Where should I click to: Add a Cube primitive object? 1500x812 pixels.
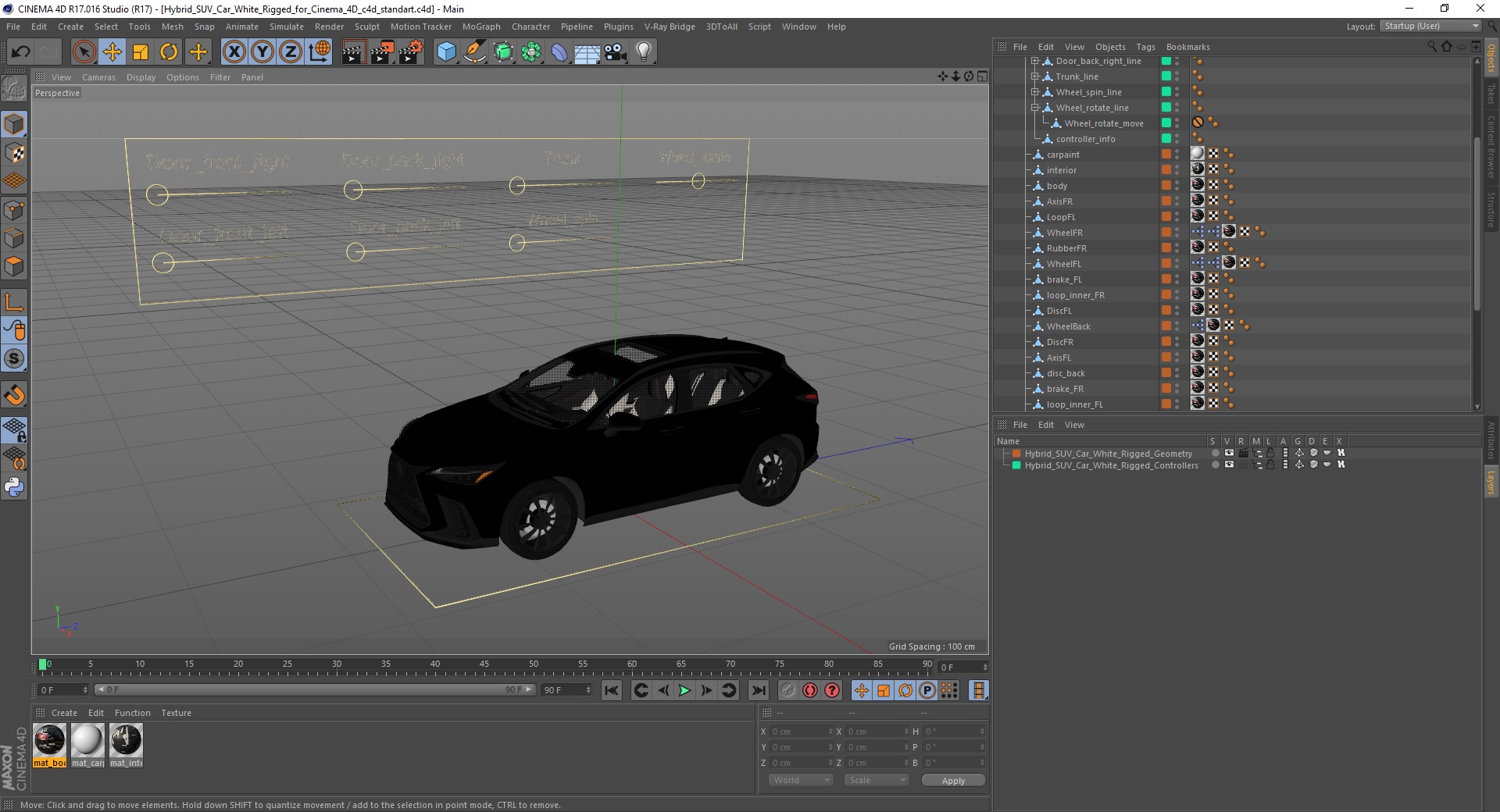pos(446,52)
